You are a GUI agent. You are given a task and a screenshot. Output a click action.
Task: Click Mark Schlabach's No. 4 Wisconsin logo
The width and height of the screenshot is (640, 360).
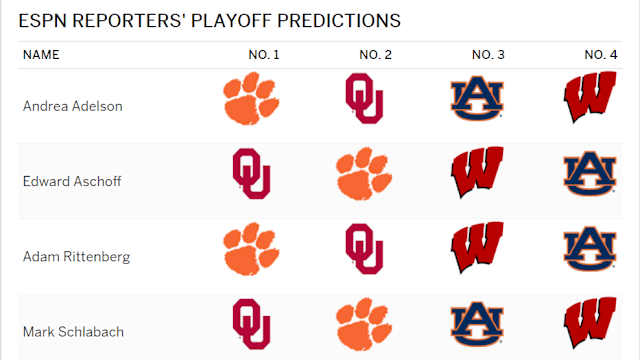[590, 322]
